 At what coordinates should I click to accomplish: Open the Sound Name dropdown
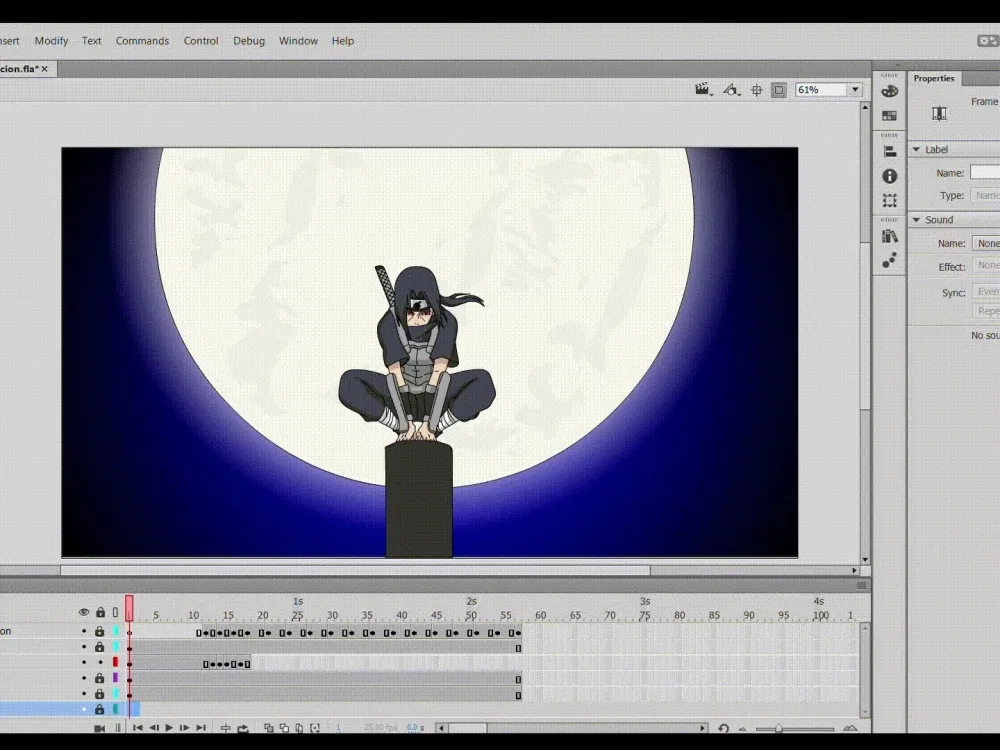pyautogui.click(x=986, y=243)
